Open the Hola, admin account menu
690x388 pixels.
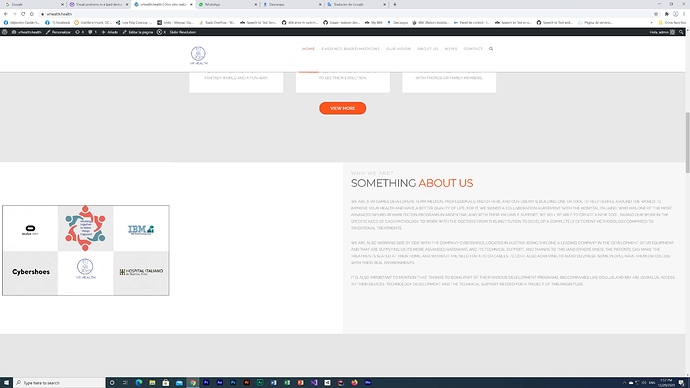point(662,32)
